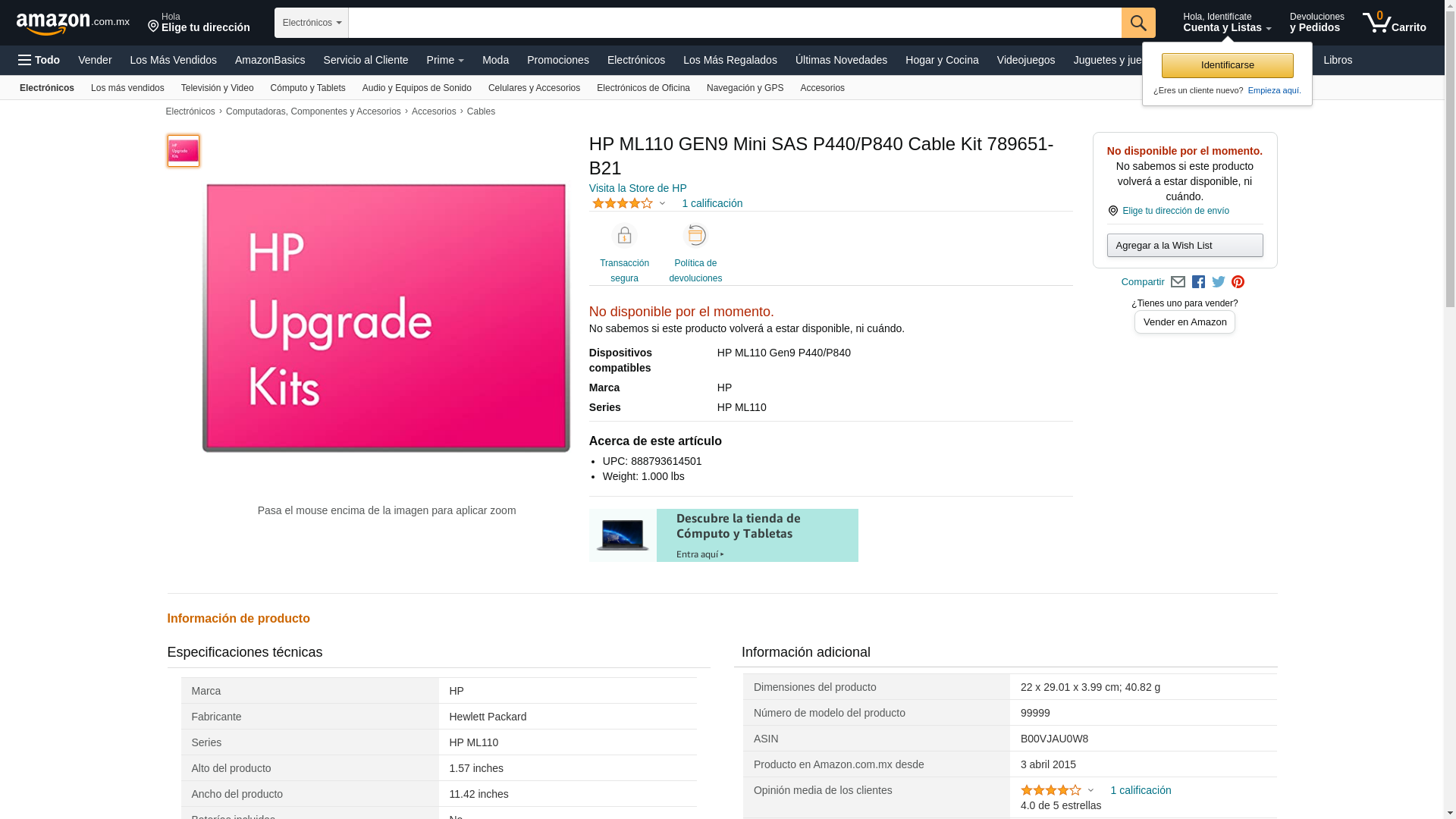Open the Videojuegos nav menu item
The image size is (1456, 819).
1025,60
